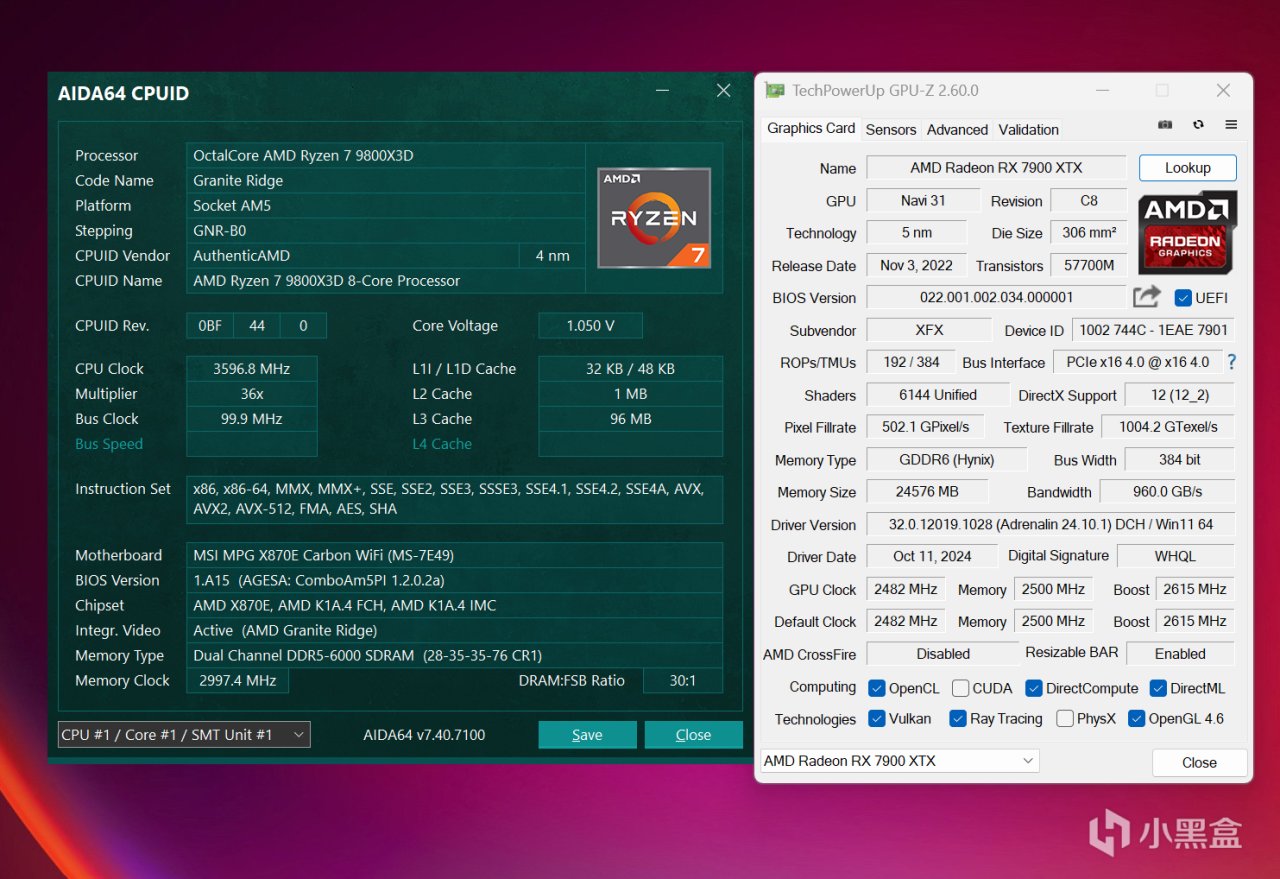Click the Bus Interface question mark

coord(1231,362)
